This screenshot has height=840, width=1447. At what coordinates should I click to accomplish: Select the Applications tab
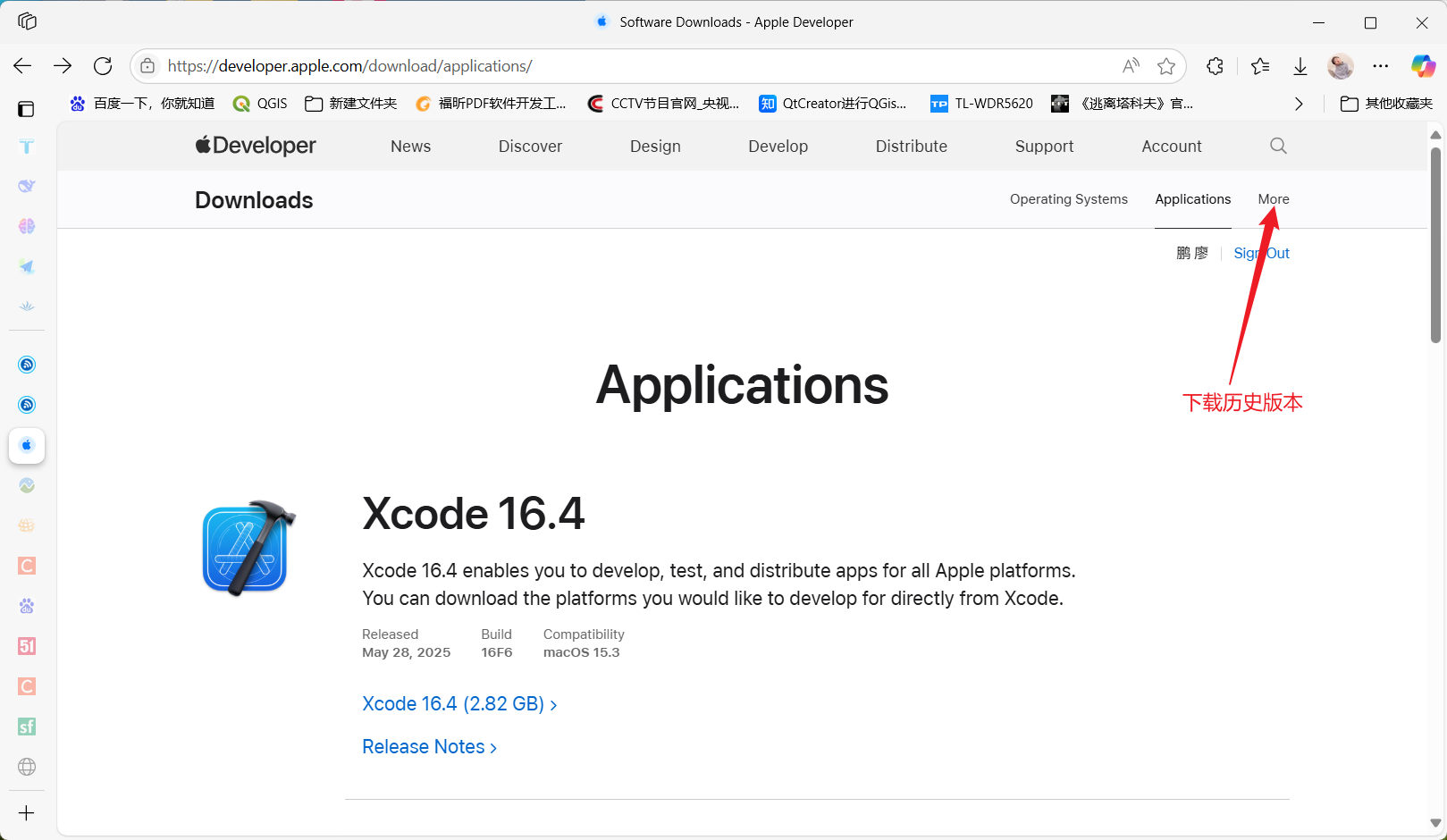(x=1193, y=199)
